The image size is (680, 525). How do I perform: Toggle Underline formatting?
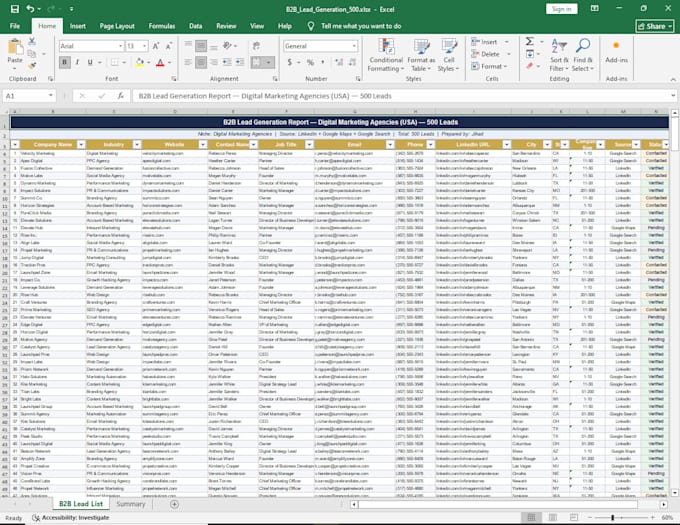coord(90,62)
